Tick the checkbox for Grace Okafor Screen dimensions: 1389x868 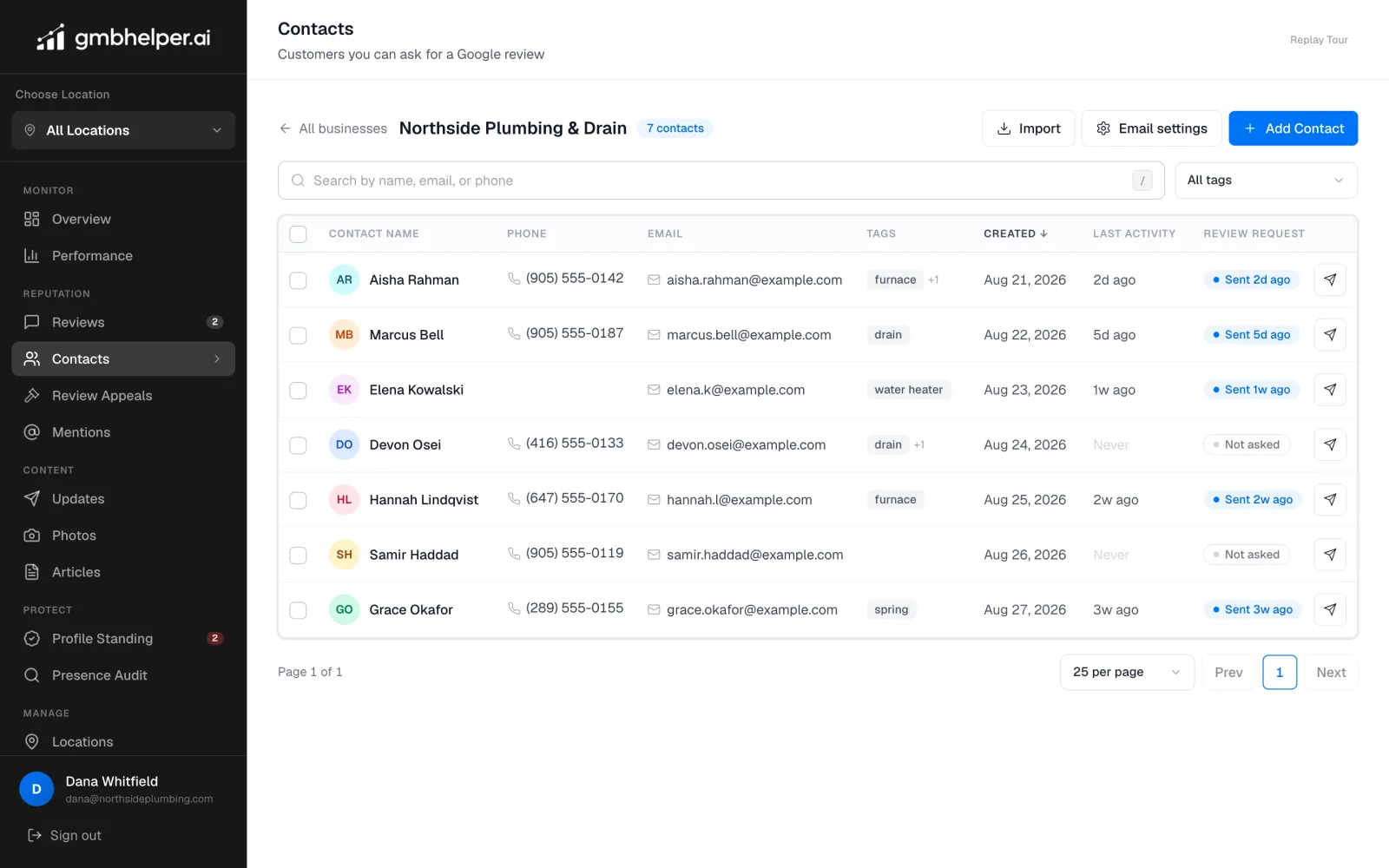point(298,610)
